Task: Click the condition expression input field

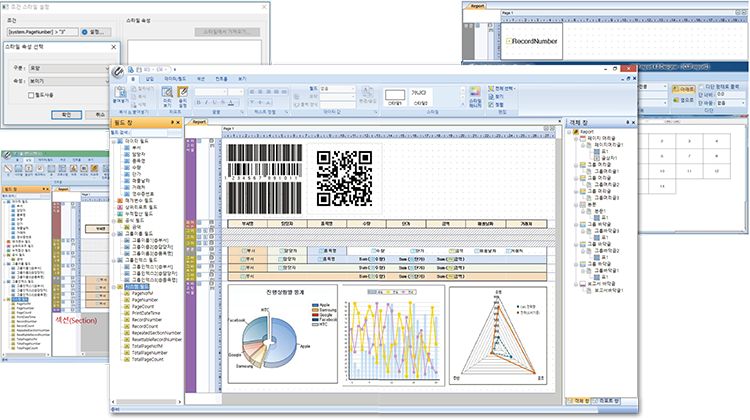Action: tap(43, 32)
